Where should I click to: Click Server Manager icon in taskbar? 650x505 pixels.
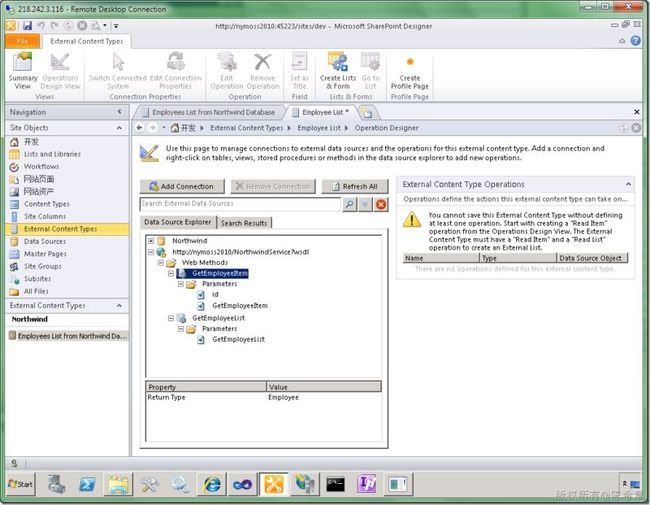[56, 484]
